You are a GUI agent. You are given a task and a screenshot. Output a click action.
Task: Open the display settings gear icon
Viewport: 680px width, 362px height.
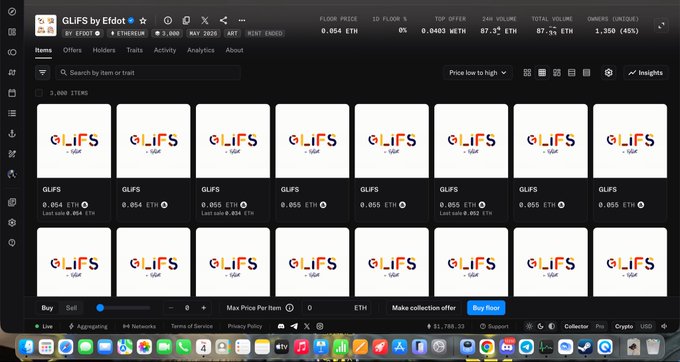click(608, 73)
